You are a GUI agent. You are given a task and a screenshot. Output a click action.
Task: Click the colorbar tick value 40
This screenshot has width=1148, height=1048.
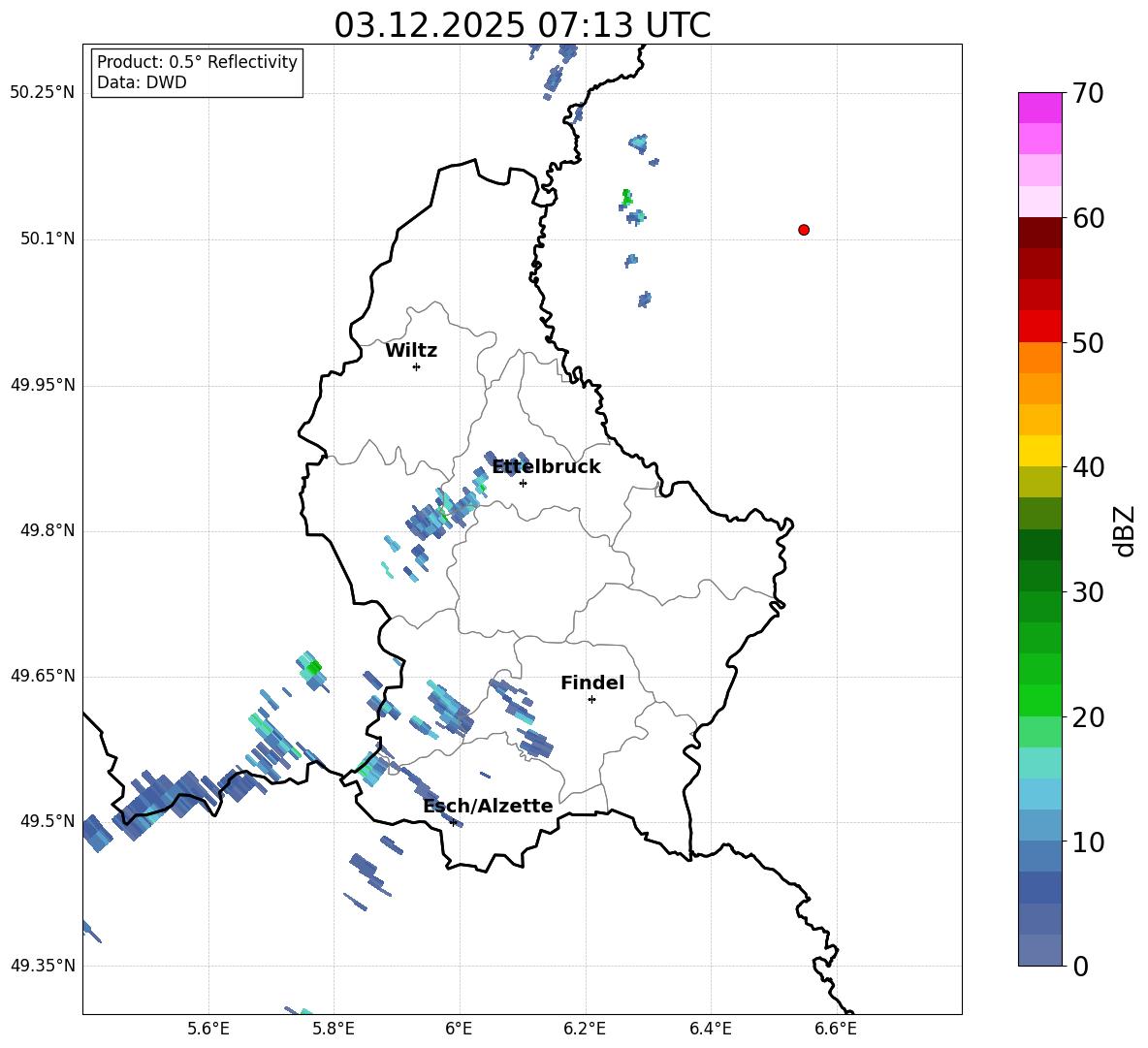click(1088, 467)
